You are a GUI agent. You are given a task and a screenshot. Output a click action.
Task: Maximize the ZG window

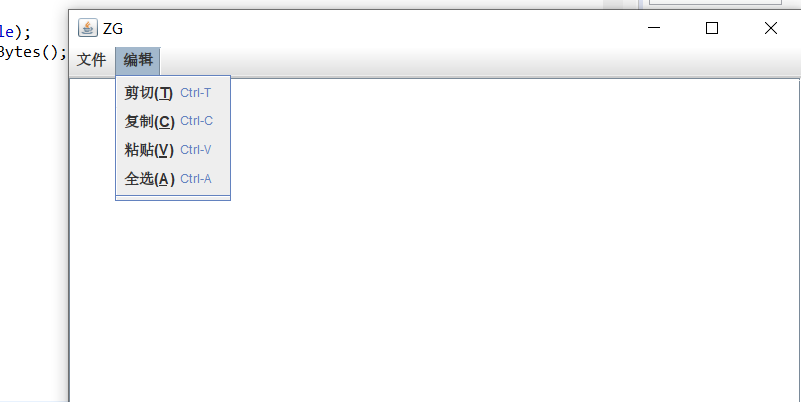coord(712,28)
